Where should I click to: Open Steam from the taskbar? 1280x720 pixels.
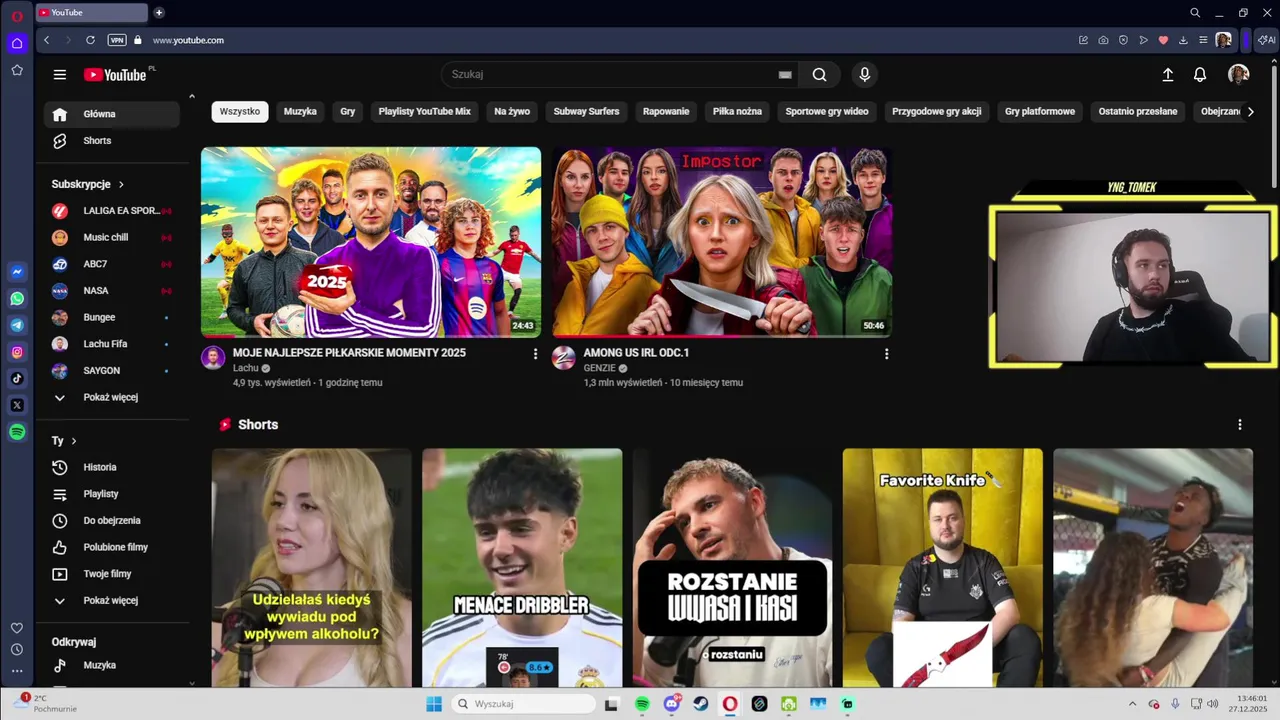[701, 704]
